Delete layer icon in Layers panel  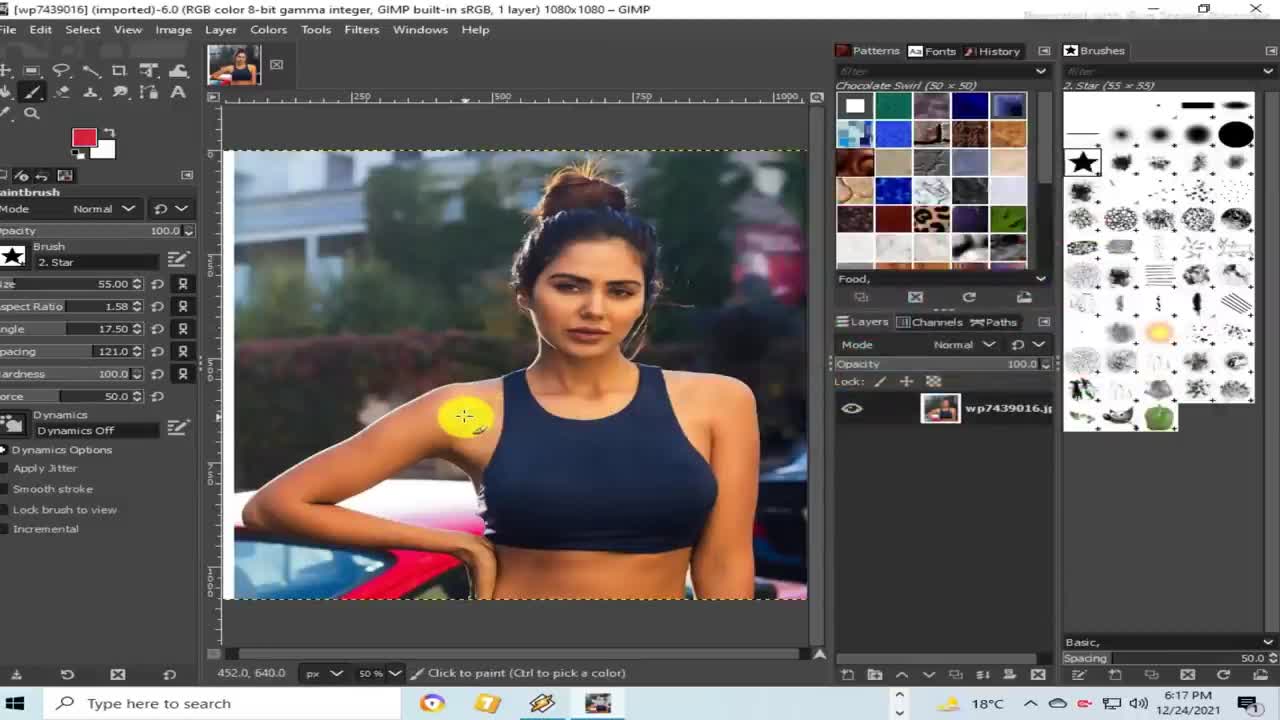click(1038, 675)
